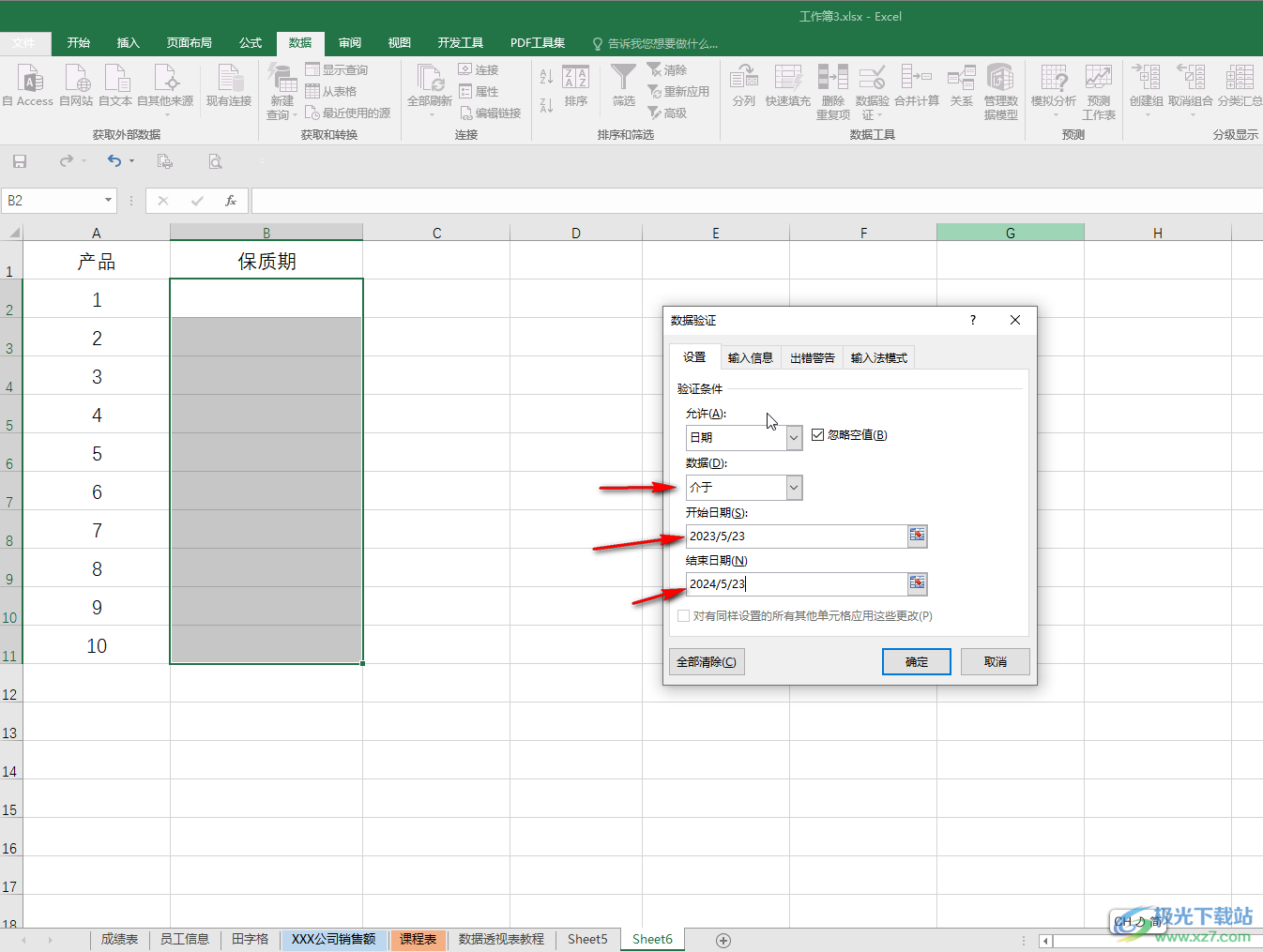The height and width of the screenshot is (952, 1263).
Task: Click clear filter option
Action: pyautogui.click(x=667, y=69)
